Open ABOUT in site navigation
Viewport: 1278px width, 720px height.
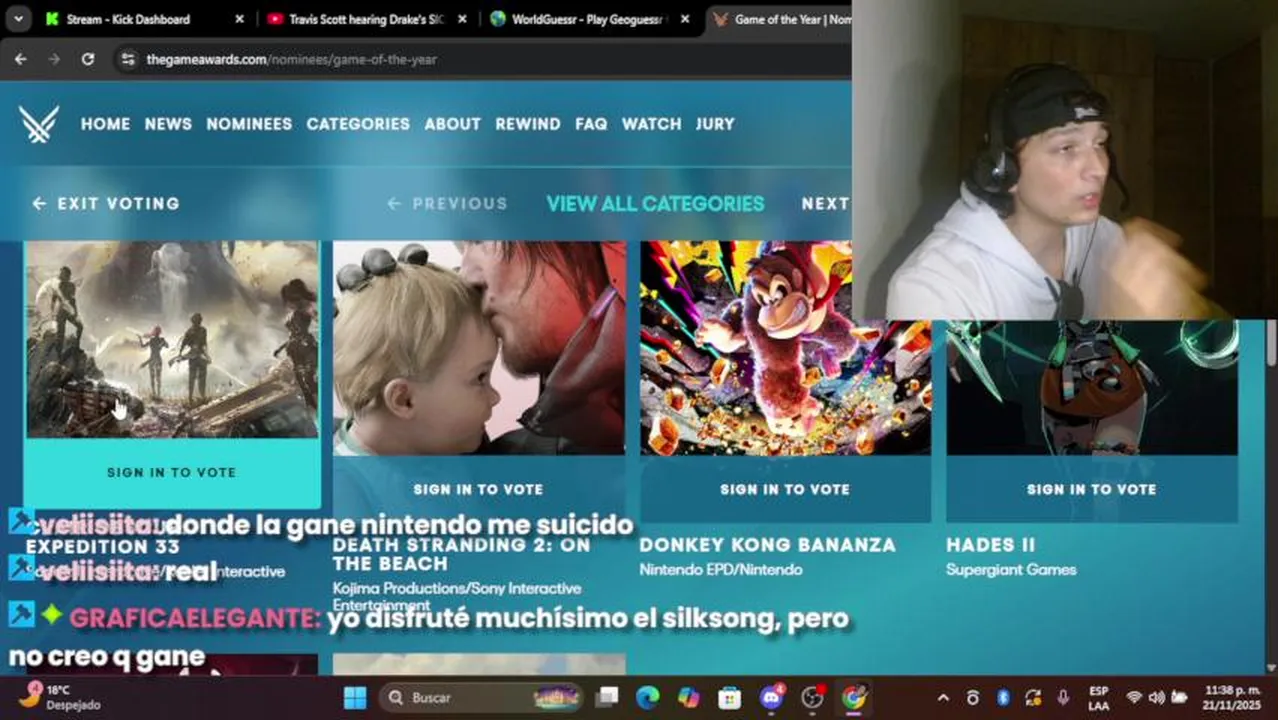(452, 124)
